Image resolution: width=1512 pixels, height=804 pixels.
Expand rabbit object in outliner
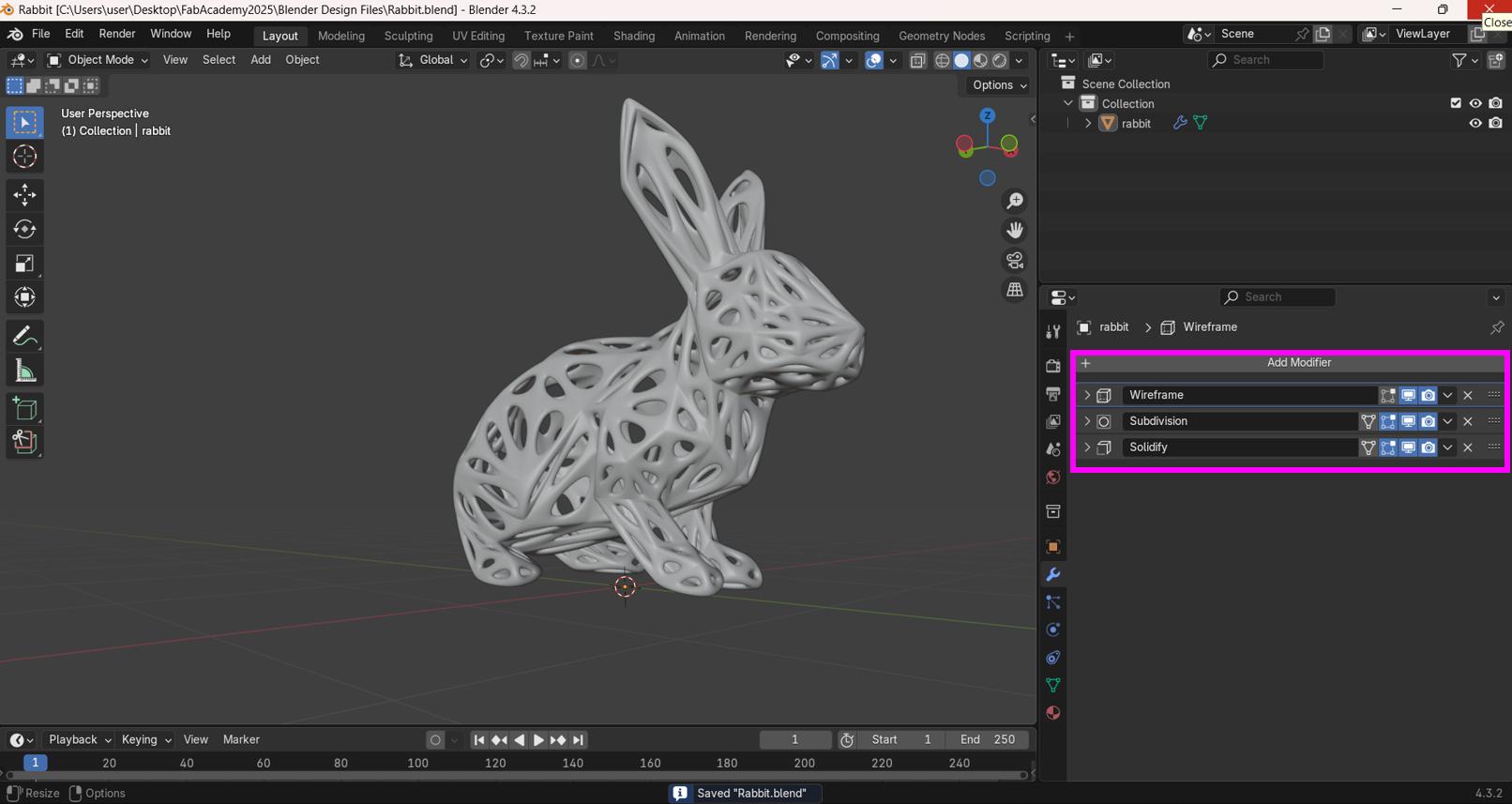pos(1088,123)
